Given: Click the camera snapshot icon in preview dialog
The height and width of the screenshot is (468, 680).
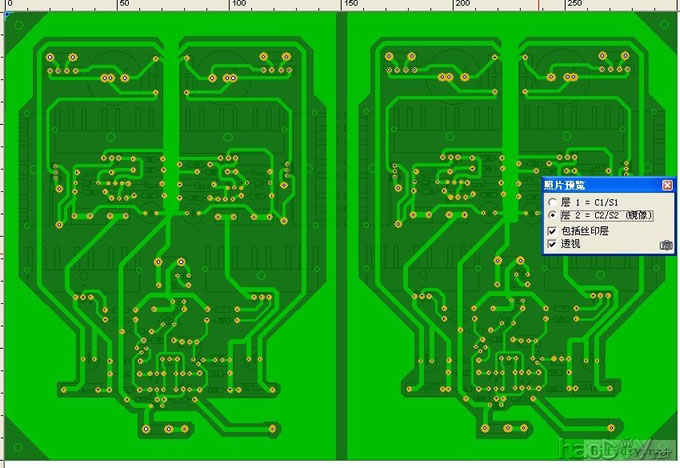Looking at the screenshot, I should tap(665, 244).
